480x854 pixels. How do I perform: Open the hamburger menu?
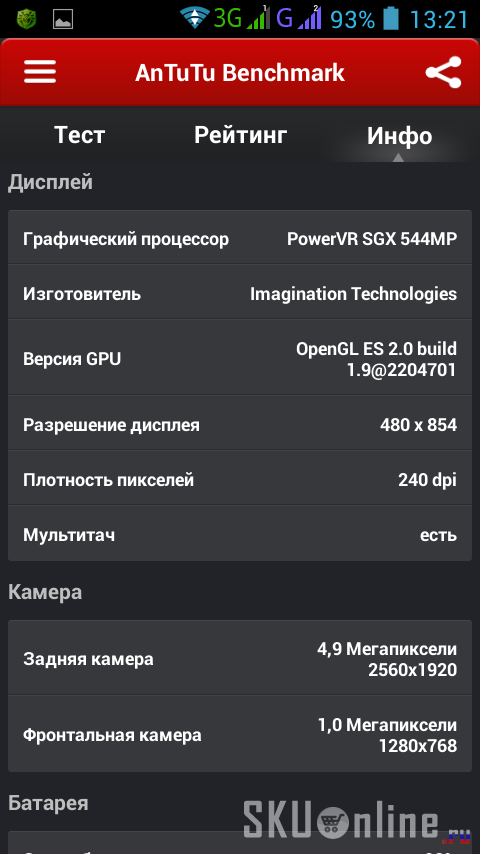[40, 72]
